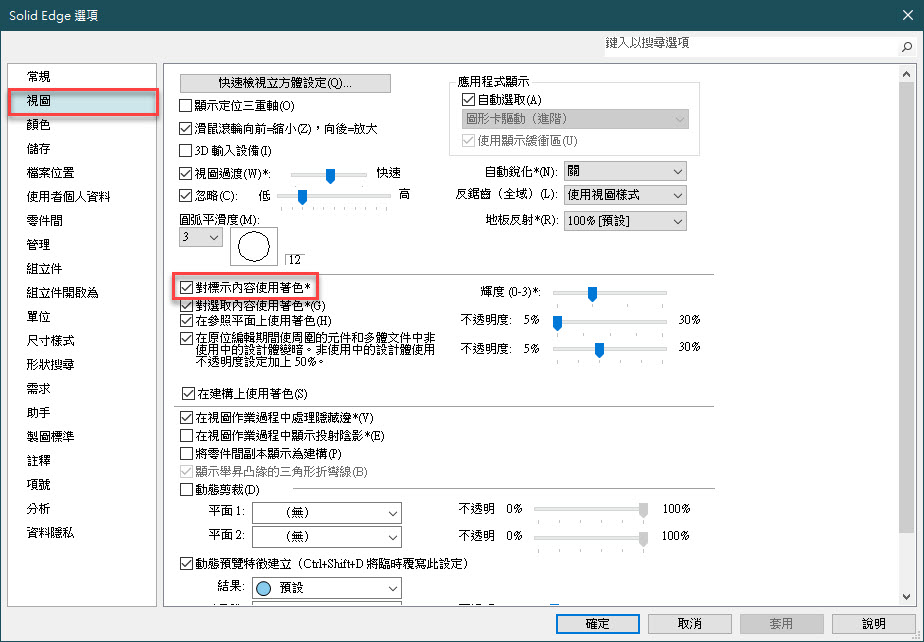Click the 視圖過渡 speed slider

[x=329, y=175]
